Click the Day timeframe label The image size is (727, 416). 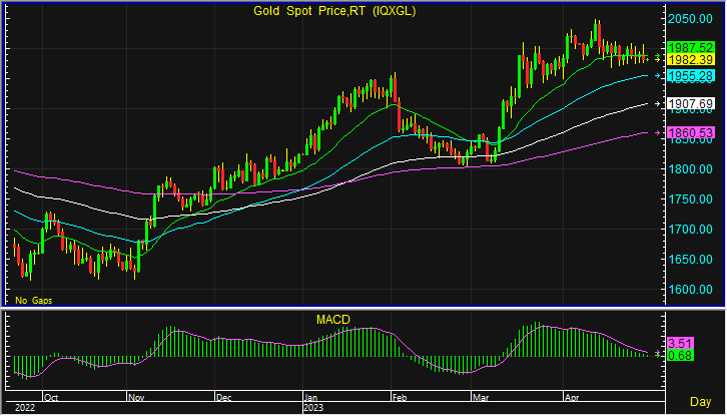pos(700,402)
